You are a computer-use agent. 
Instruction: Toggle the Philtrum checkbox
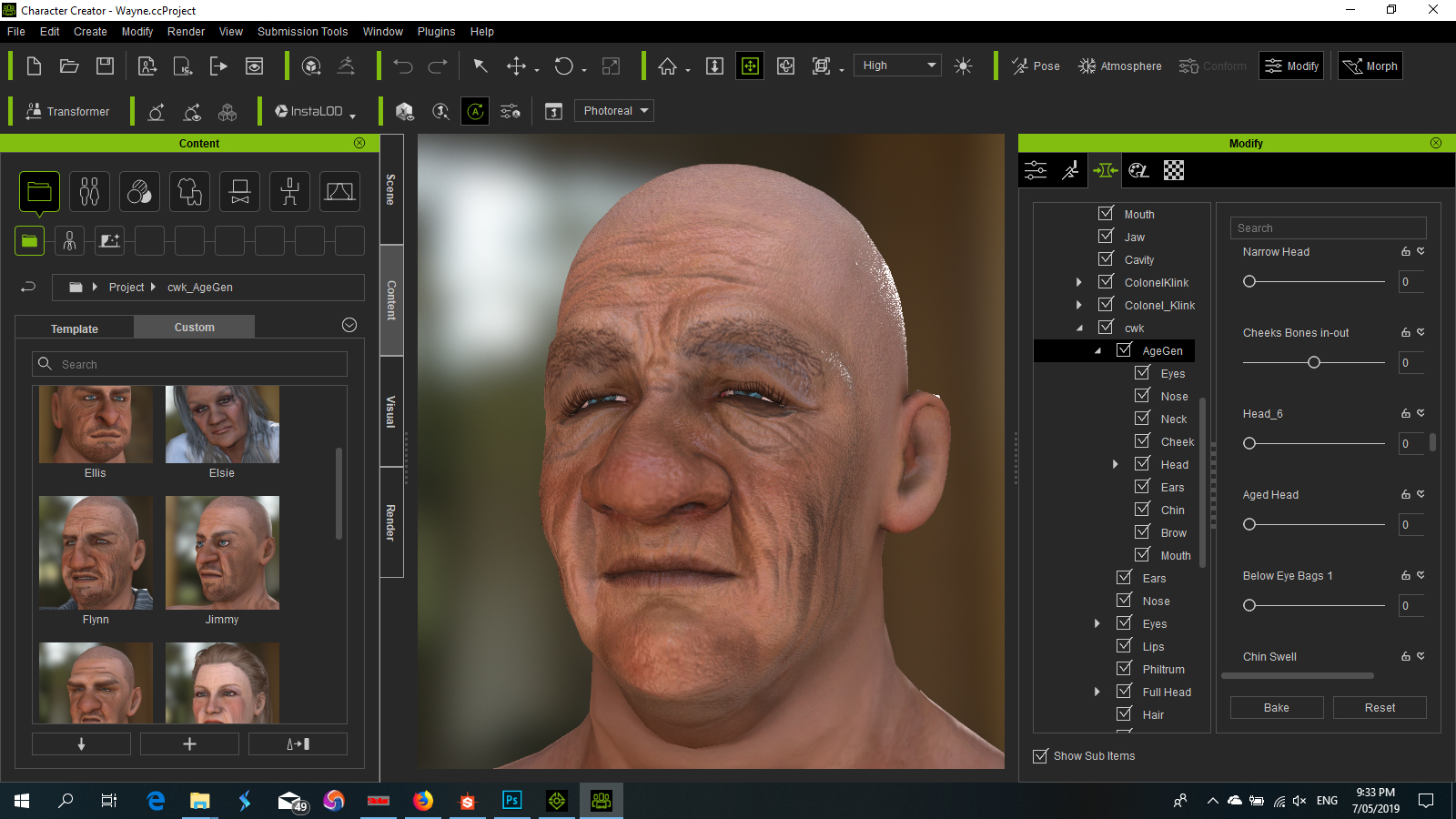[1124, 668]
